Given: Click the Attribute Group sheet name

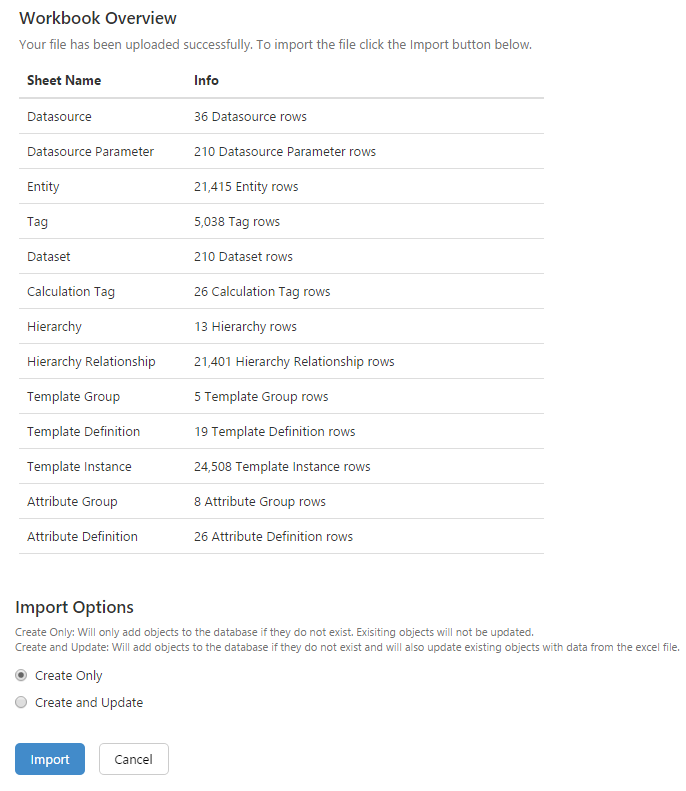Looking at the screenshot, I should coord(72,502).
